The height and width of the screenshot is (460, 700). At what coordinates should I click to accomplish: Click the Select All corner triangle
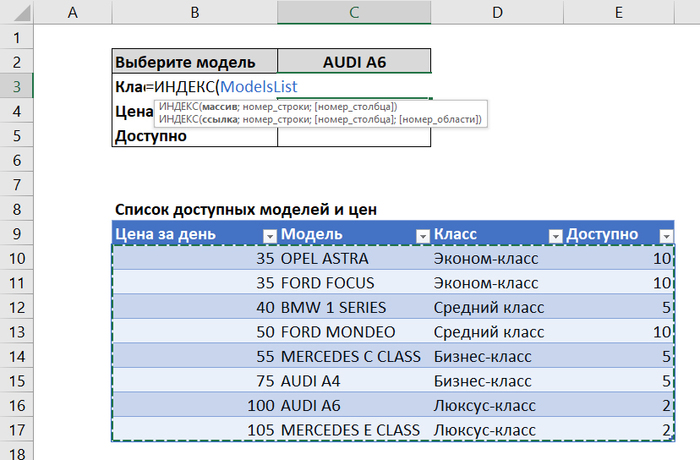pos(21,13)
